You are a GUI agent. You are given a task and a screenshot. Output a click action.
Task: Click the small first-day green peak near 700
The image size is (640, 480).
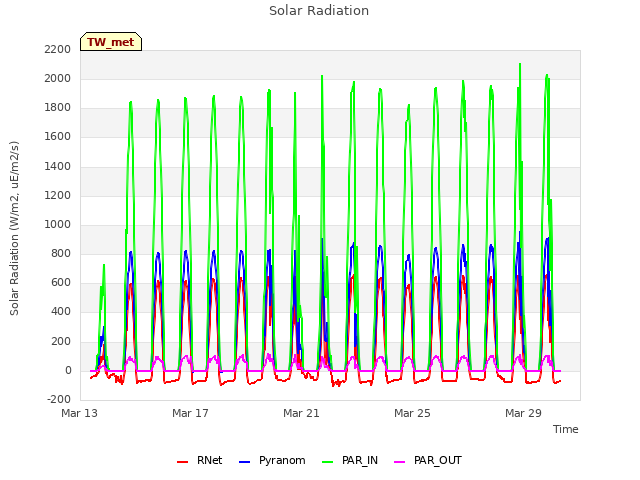(104, 266)
